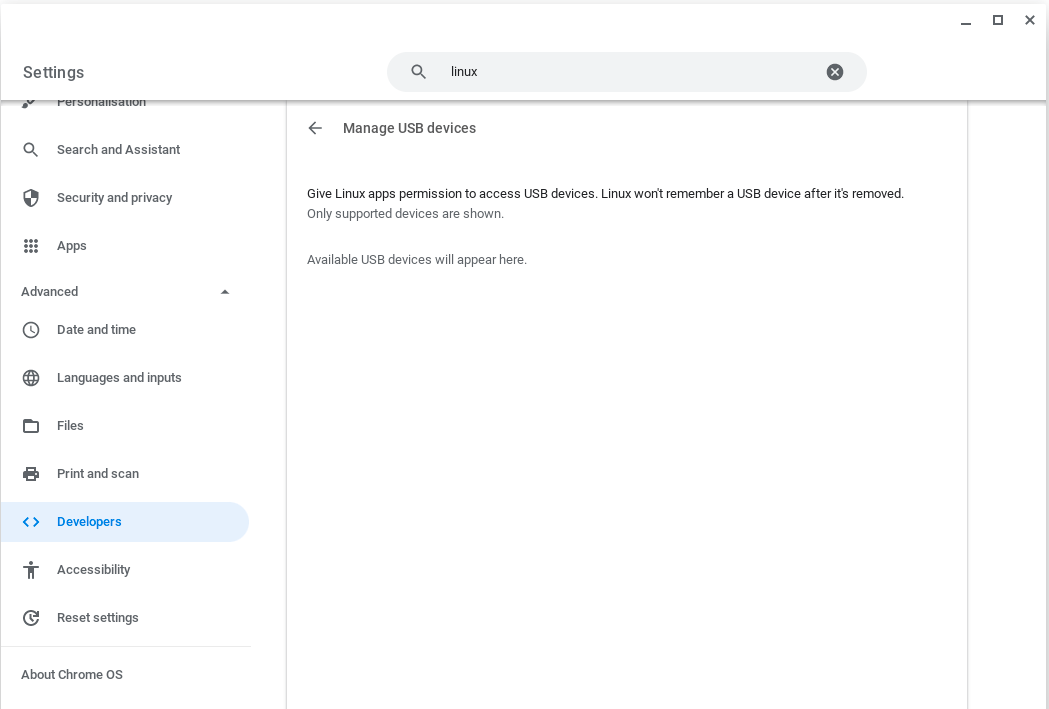Click the back arrow beside Manage USB devices
The width and height of the screenshot is (1049, 709).
tap(315, 128)
